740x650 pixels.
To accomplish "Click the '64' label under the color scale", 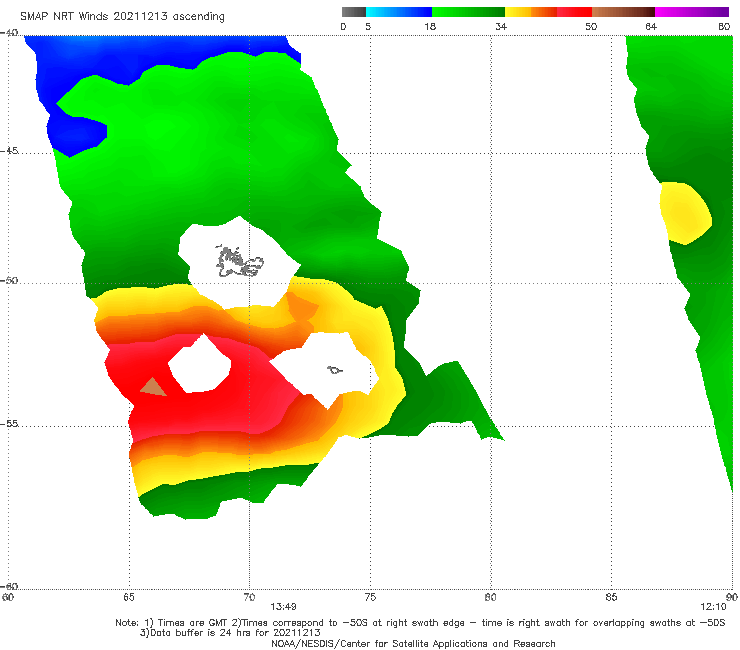I will (651, 26).
